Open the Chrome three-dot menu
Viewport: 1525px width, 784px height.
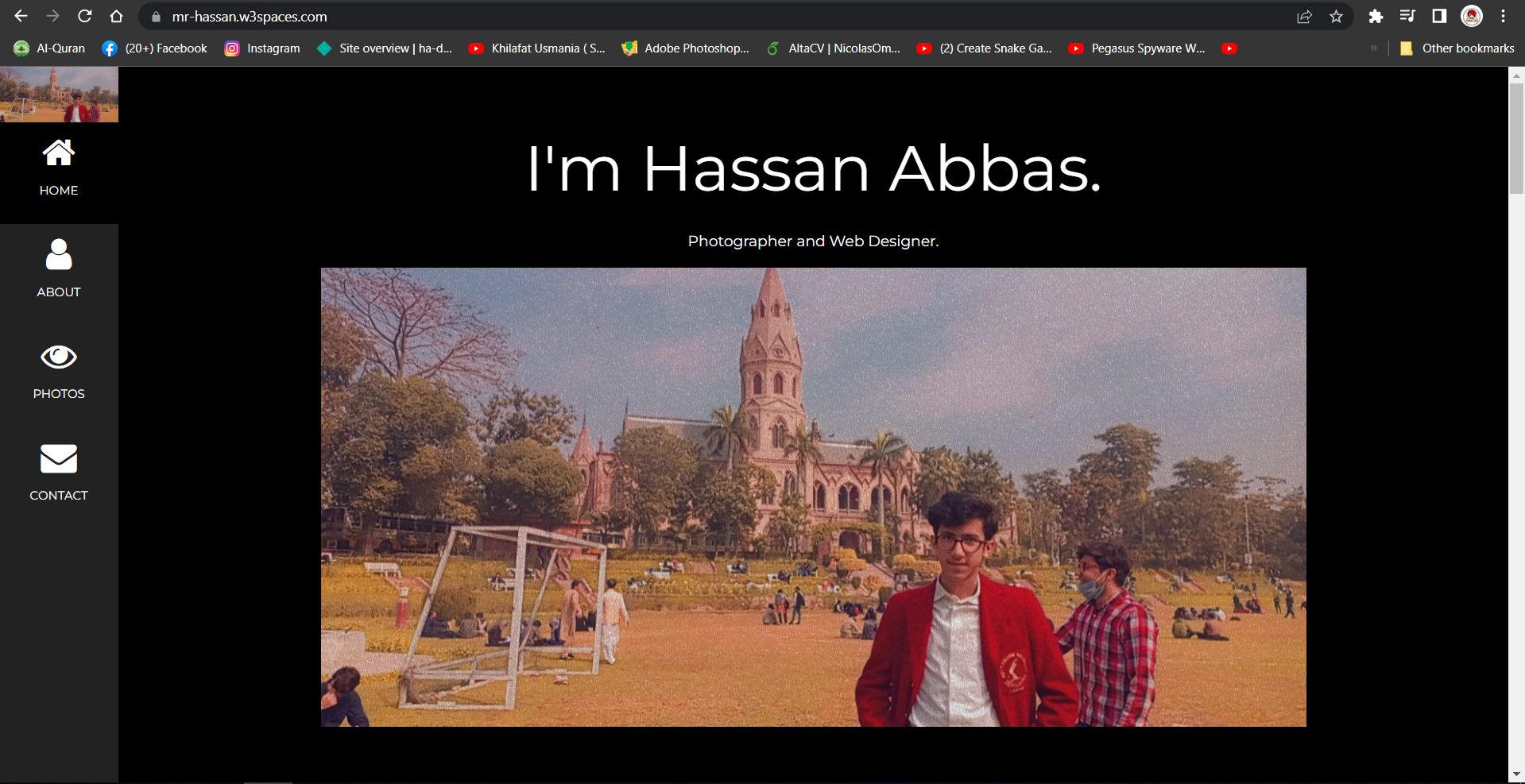1503,17
